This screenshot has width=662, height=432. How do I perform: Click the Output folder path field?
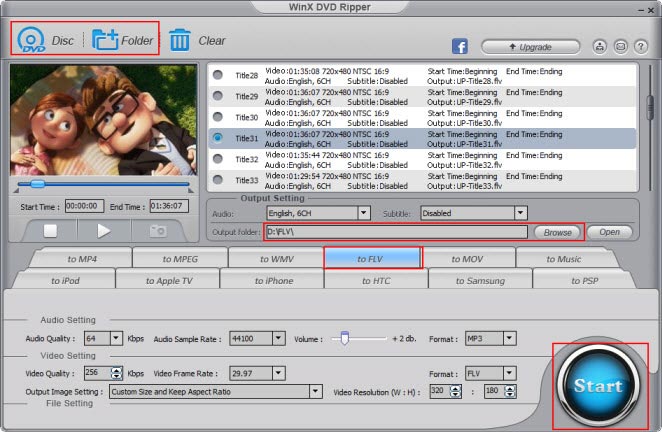396,232
